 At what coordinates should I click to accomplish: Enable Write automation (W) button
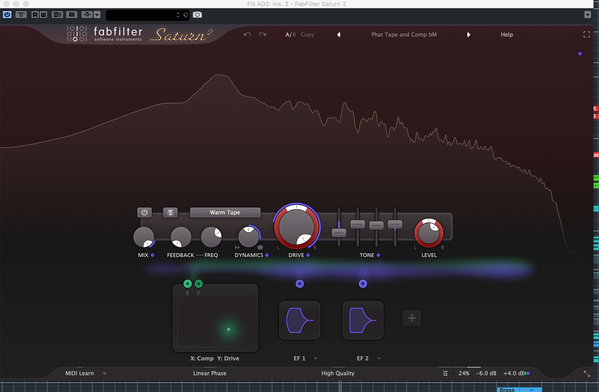pyautogui.click(x=43, y=15)
